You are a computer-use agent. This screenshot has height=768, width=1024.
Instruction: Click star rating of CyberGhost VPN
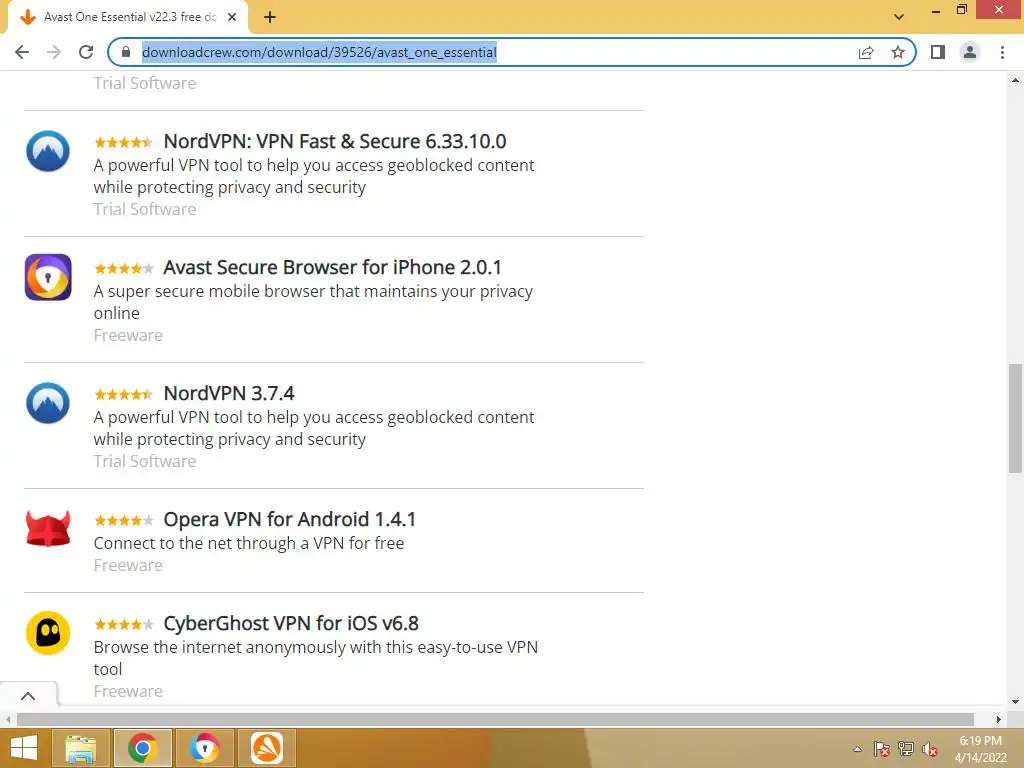pyautogui.click(x=123, y=624)
